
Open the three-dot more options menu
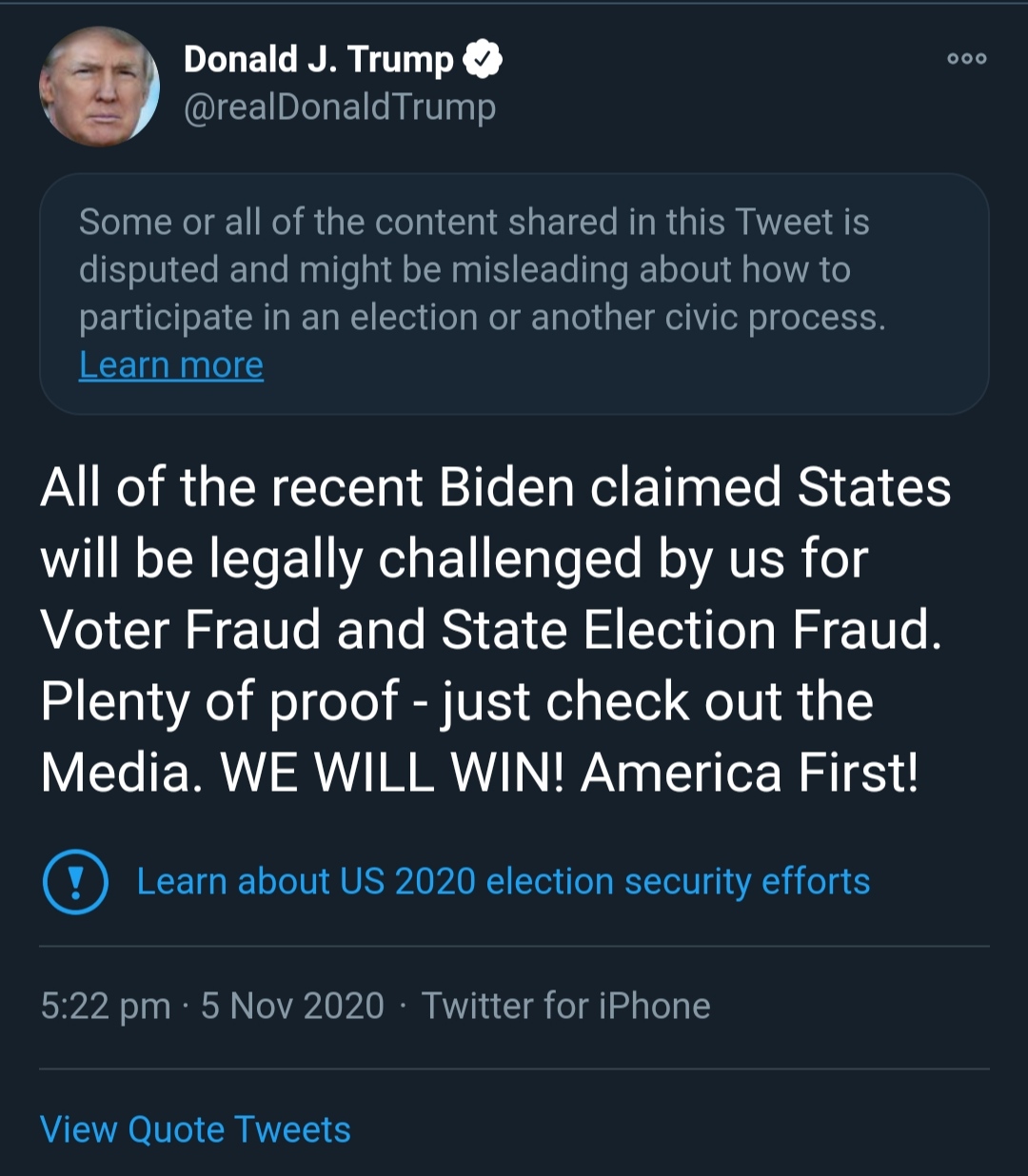coord(966,59)
